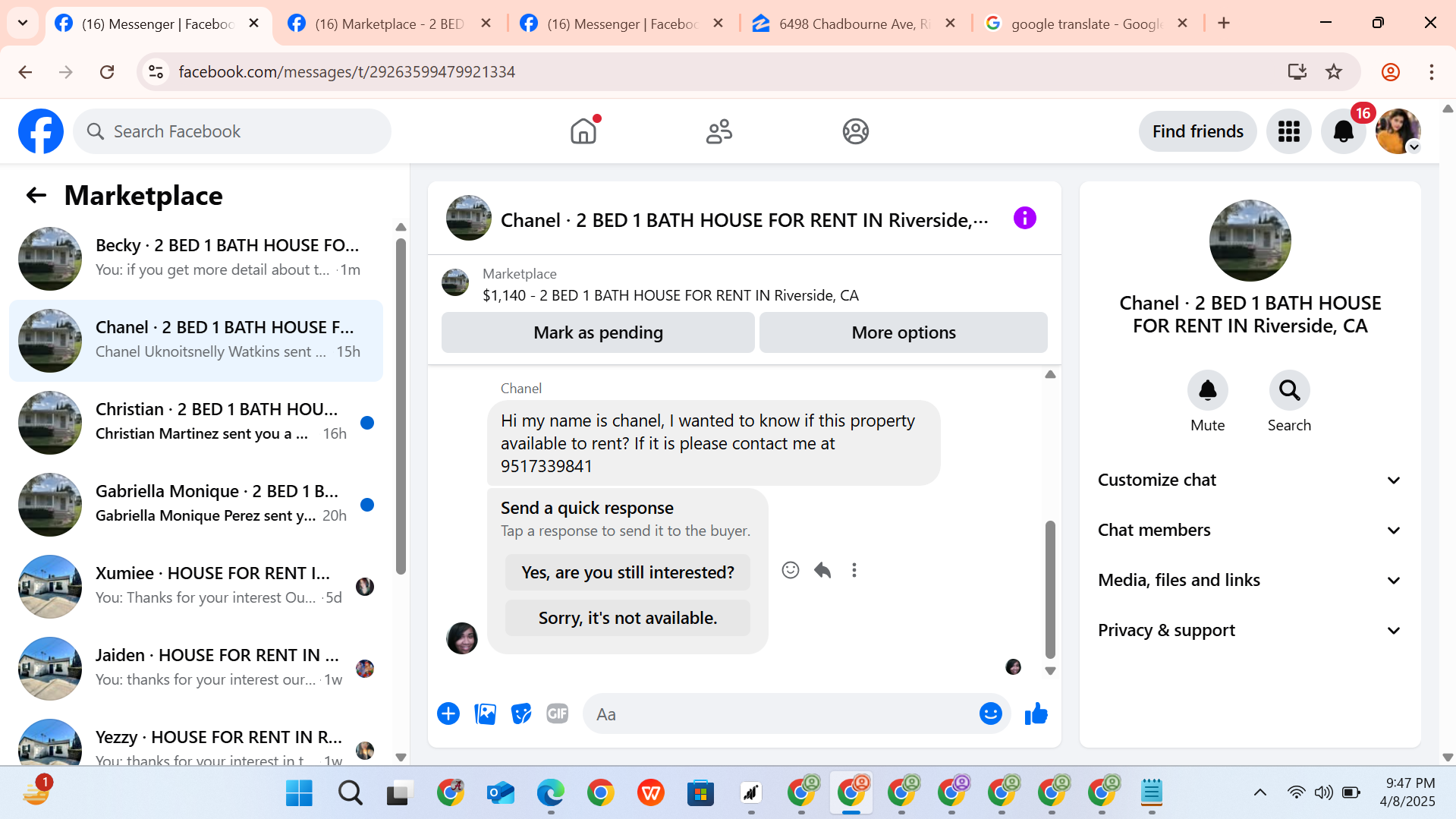Show hidden system tray icons chevron
This screenshot has width=1456, height=819.
tap(1260, 792)
